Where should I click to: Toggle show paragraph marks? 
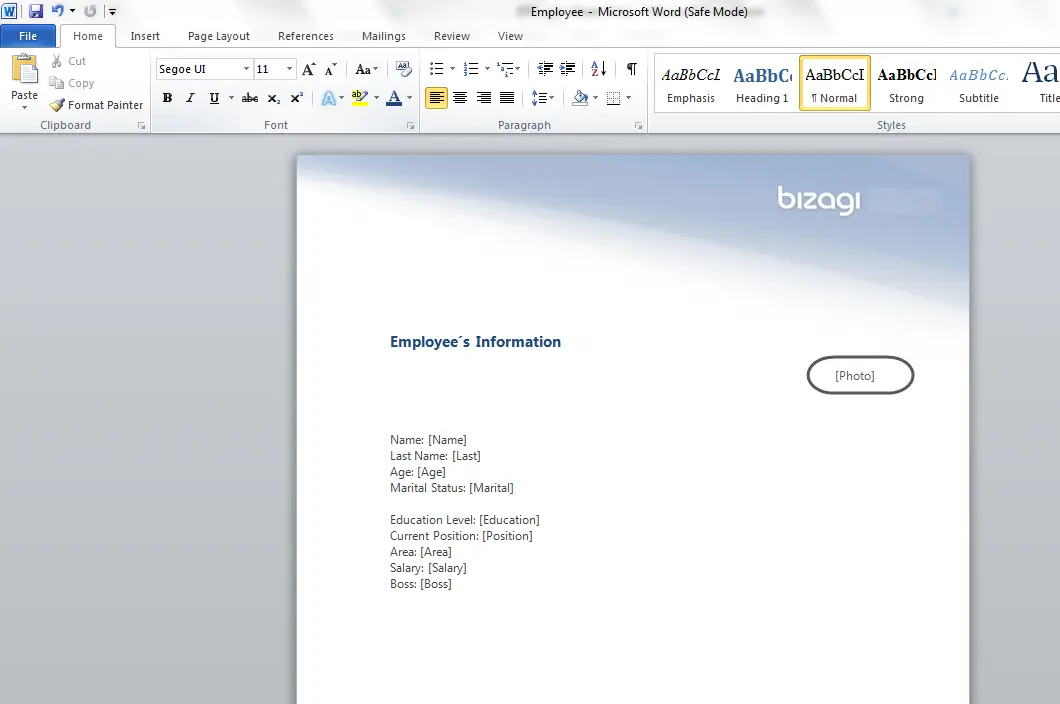[x=631, y=69]
